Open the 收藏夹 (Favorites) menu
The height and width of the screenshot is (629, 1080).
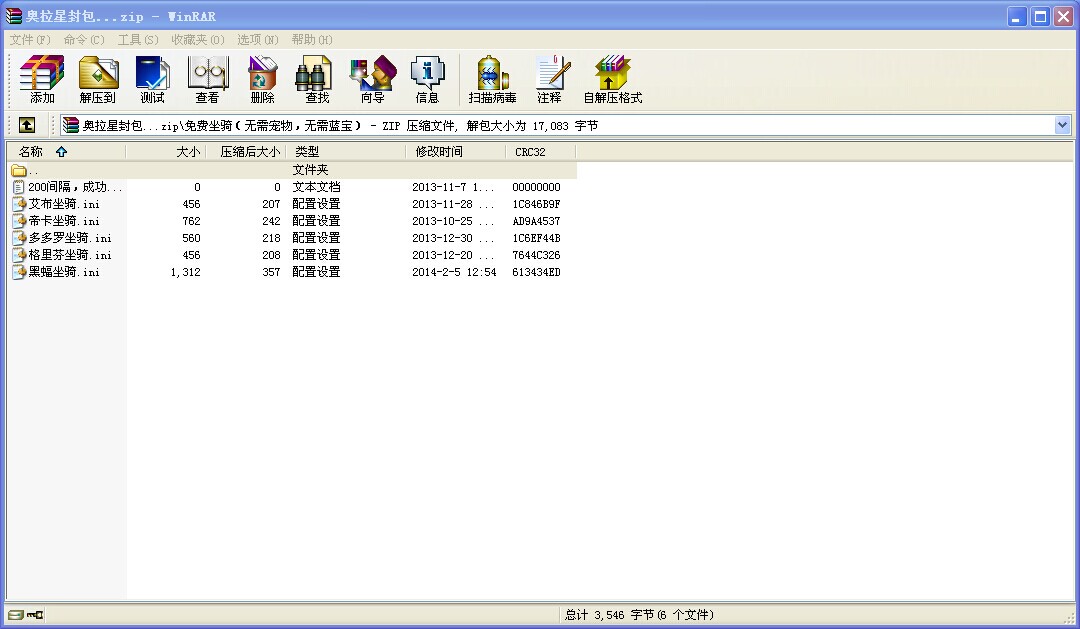(197, 40)
